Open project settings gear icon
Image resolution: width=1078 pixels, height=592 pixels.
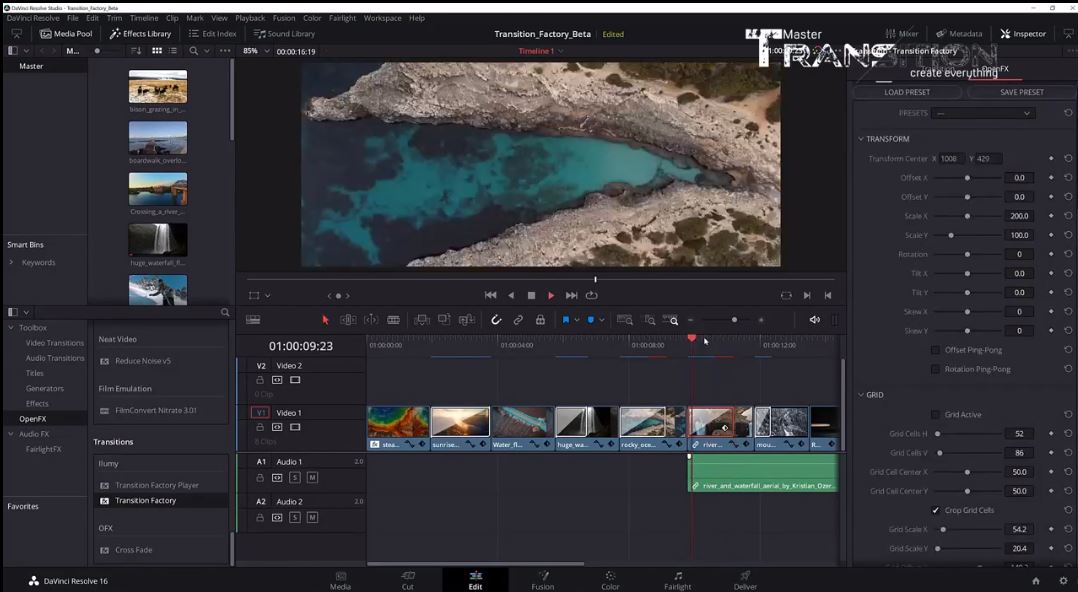click(1064, 581)
